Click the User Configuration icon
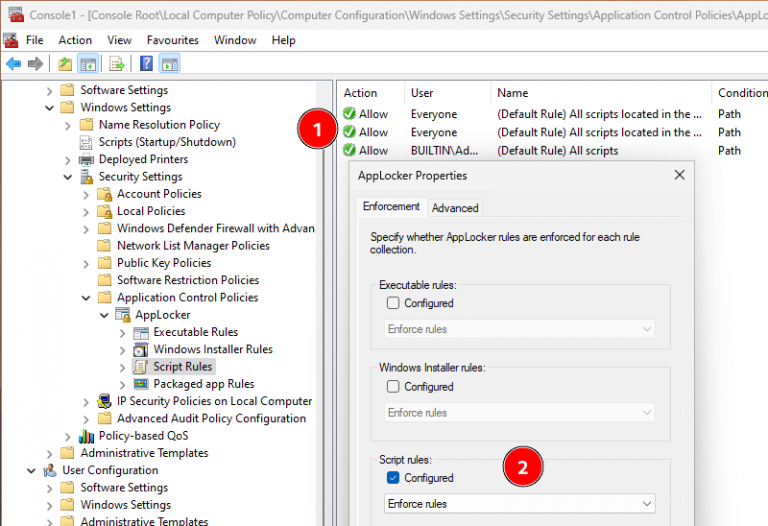 click(49, 471)
